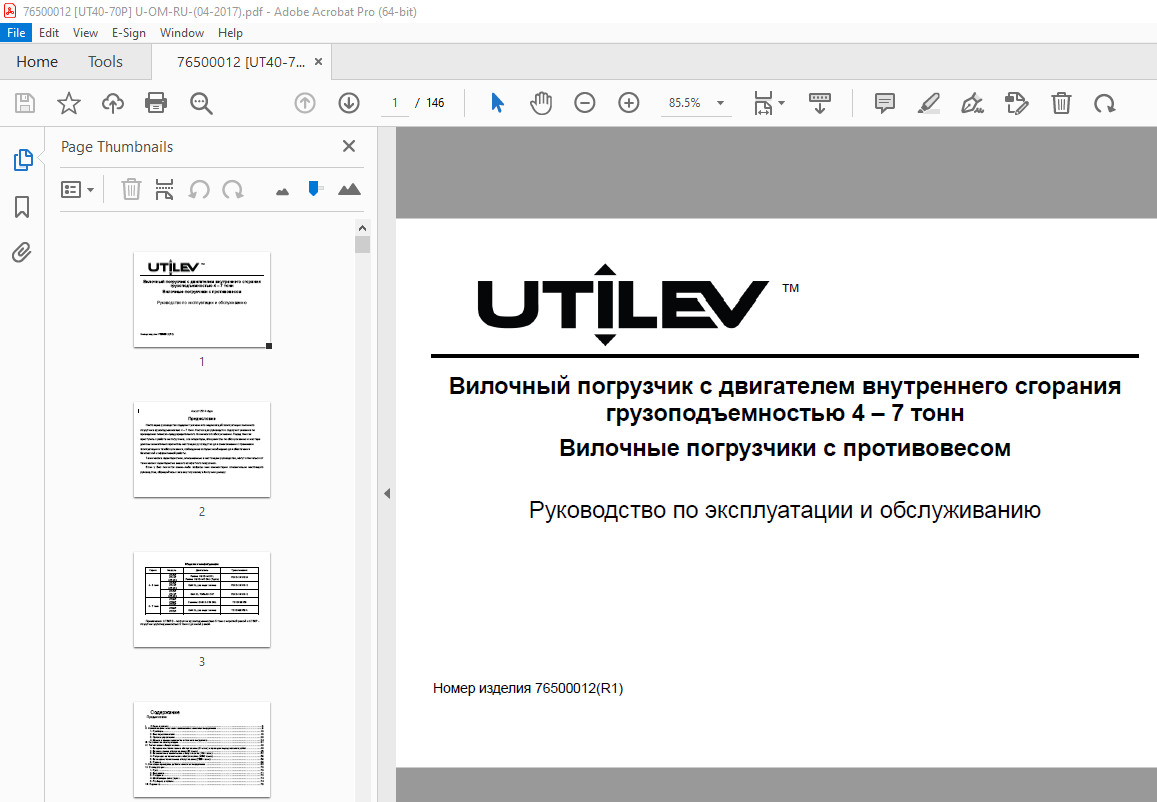Select page 3 thumbnail
The height and width of the screenshot is (802, 1157).
coord(201,599)
